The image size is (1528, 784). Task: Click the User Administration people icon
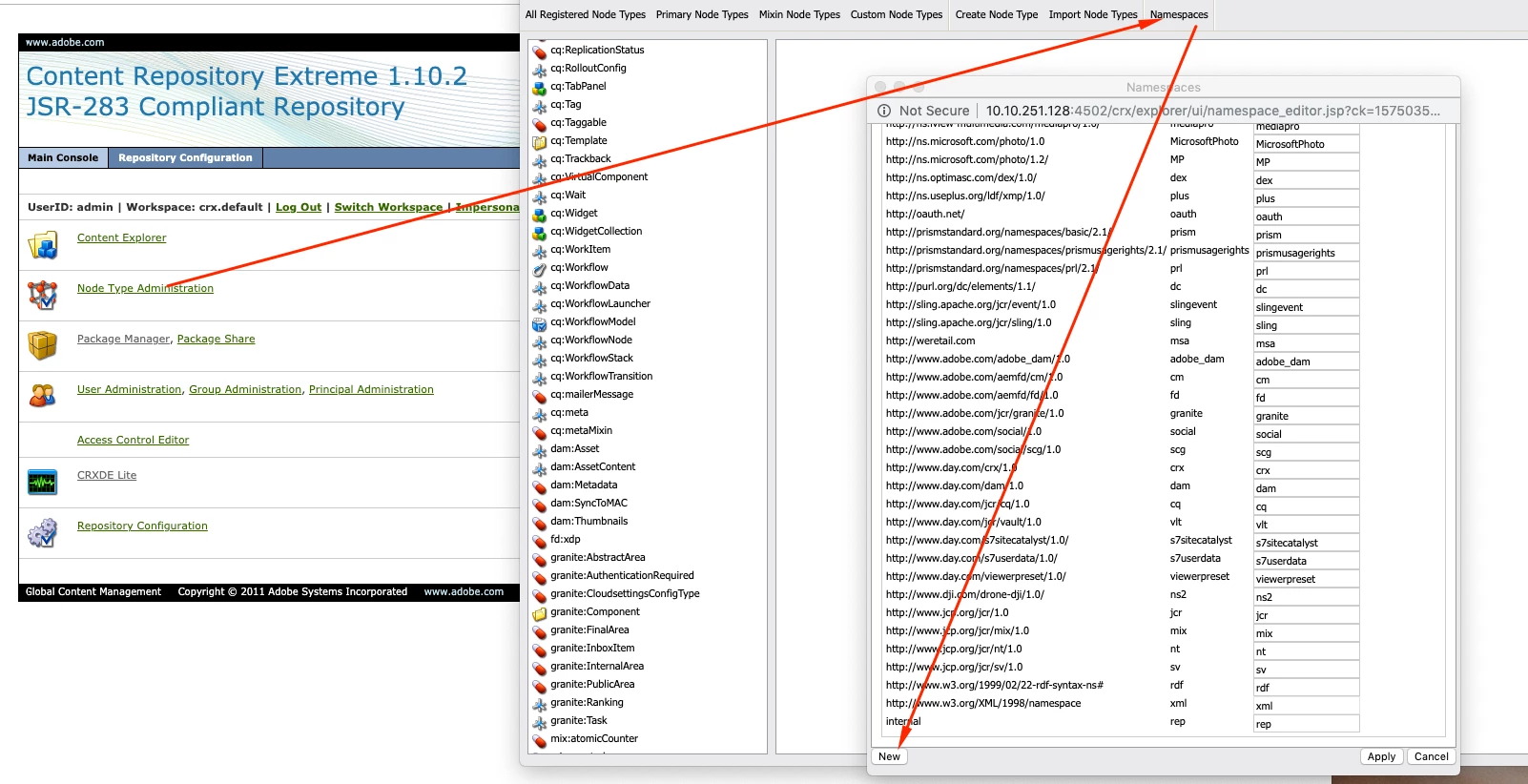(43, 396)
